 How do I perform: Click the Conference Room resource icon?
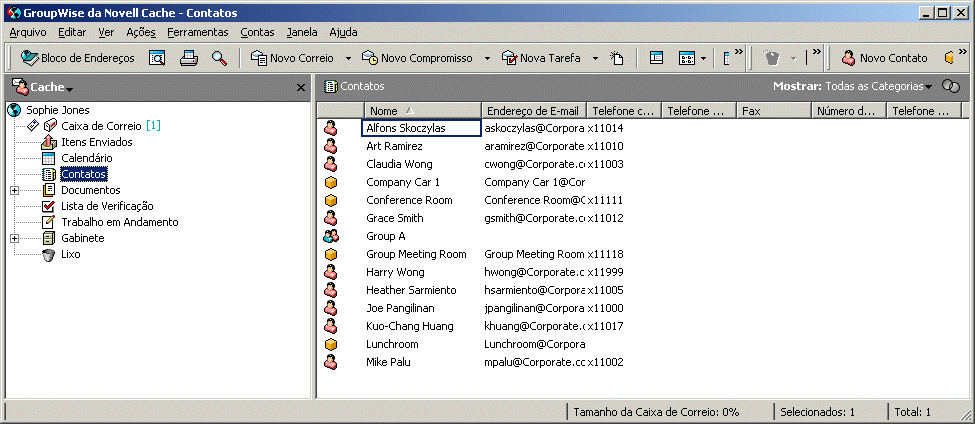331,200
